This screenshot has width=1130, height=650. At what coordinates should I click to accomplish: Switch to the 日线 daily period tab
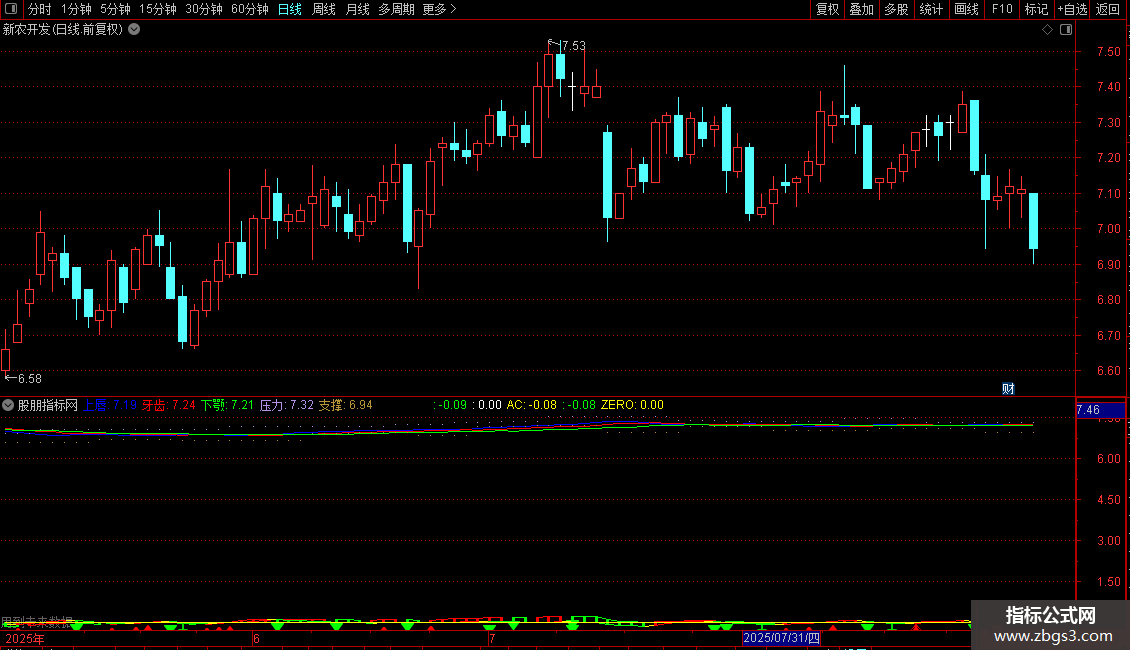(290, 9)
